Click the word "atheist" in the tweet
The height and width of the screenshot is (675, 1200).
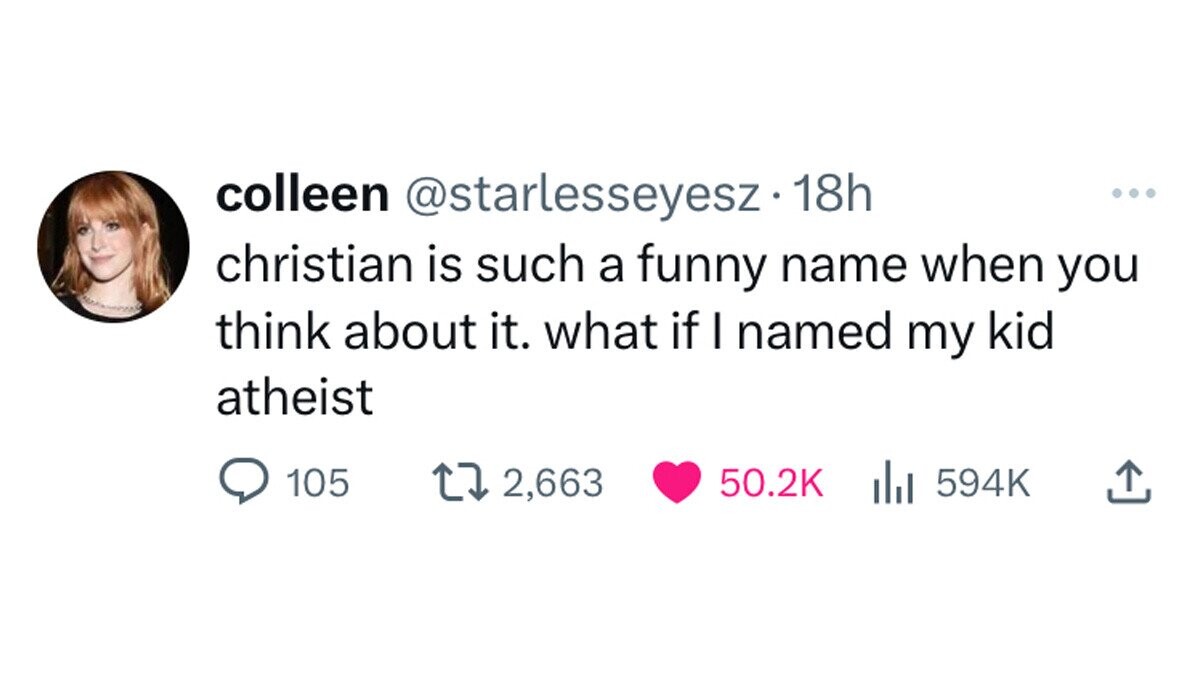click(294, 399)
